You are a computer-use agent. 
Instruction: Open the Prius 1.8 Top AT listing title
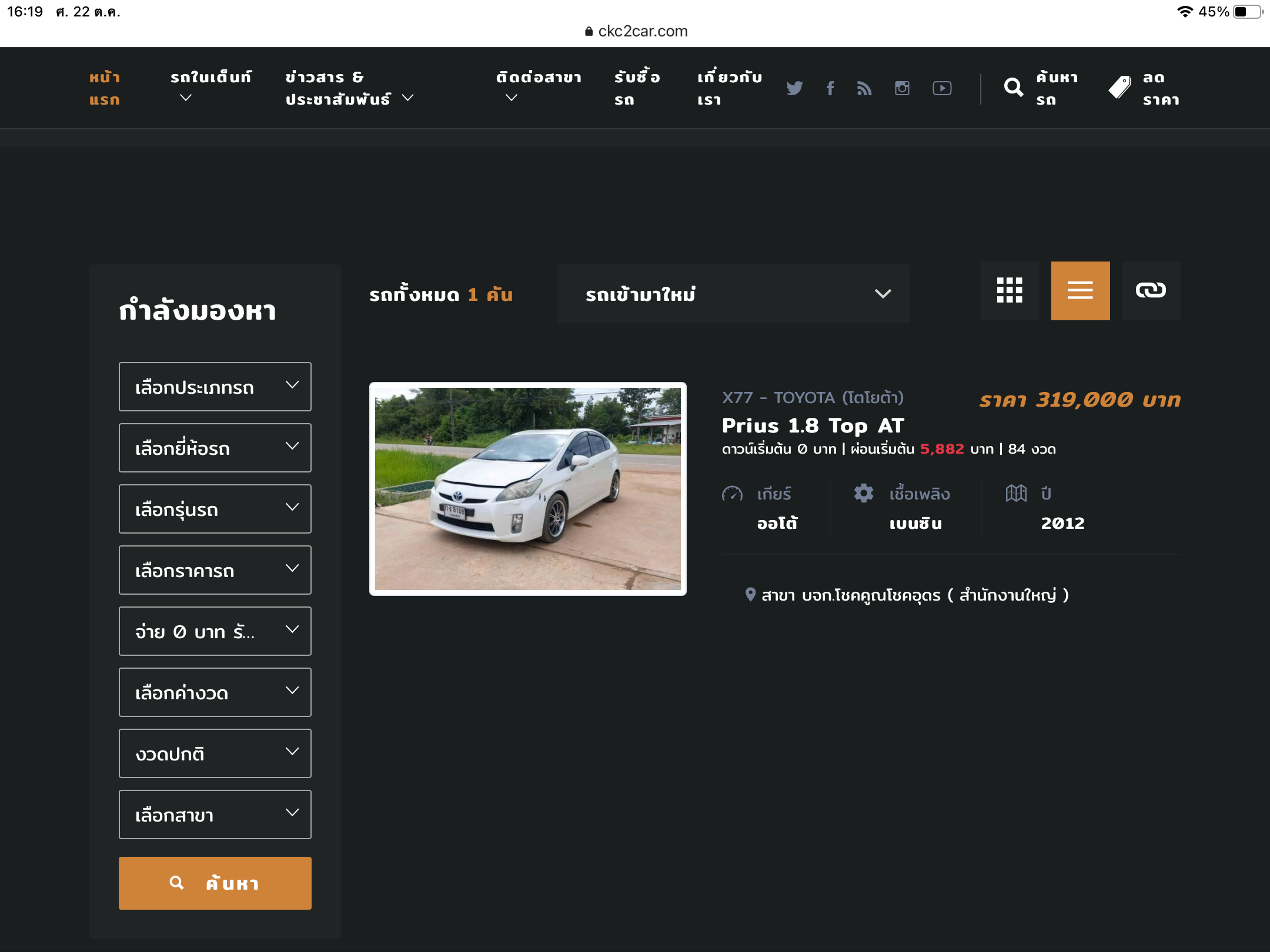click(x=813, y=425)
